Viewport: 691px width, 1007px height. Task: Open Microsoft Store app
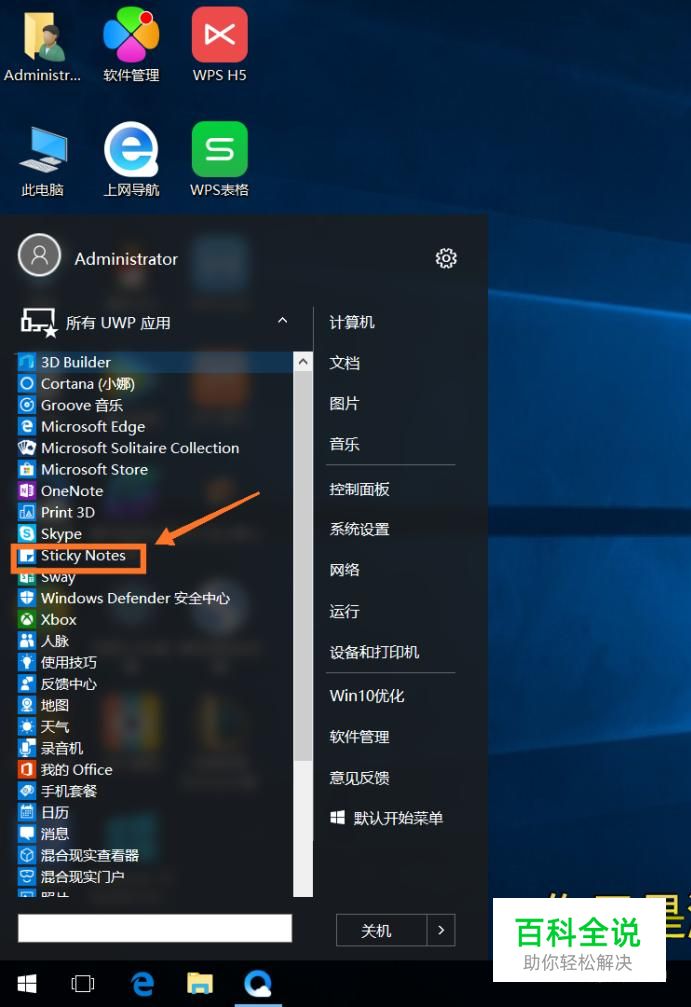pos(154,469)
